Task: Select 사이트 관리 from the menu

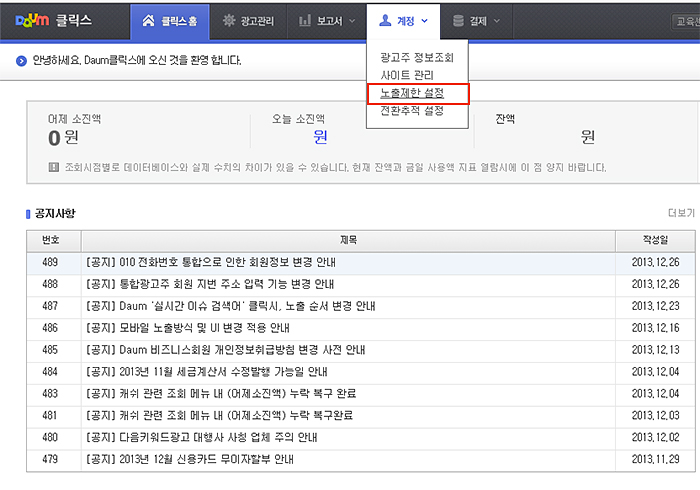Action: click(x=407, y=75)
